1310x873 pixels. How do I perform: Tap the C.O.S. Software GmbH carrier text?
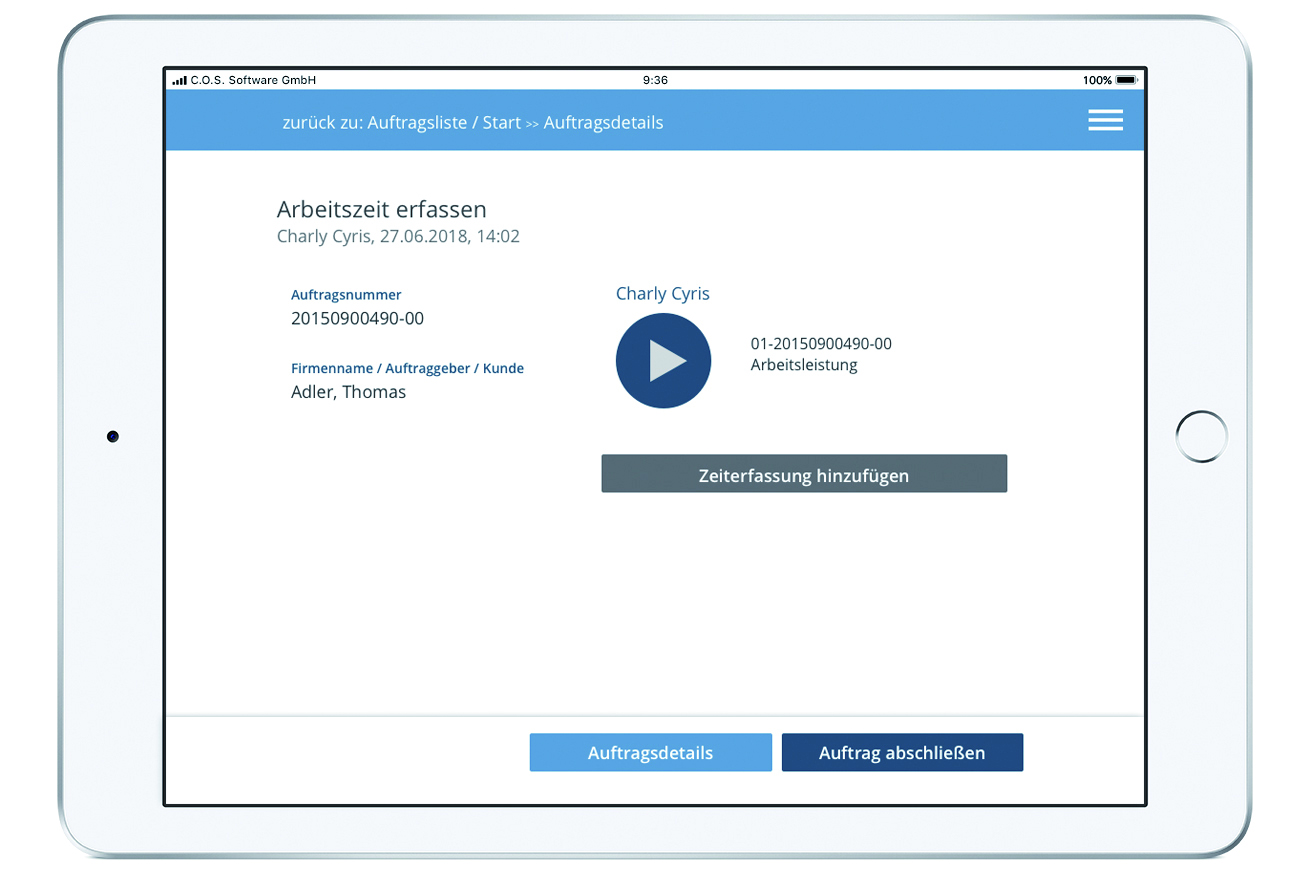click(253, 80)
